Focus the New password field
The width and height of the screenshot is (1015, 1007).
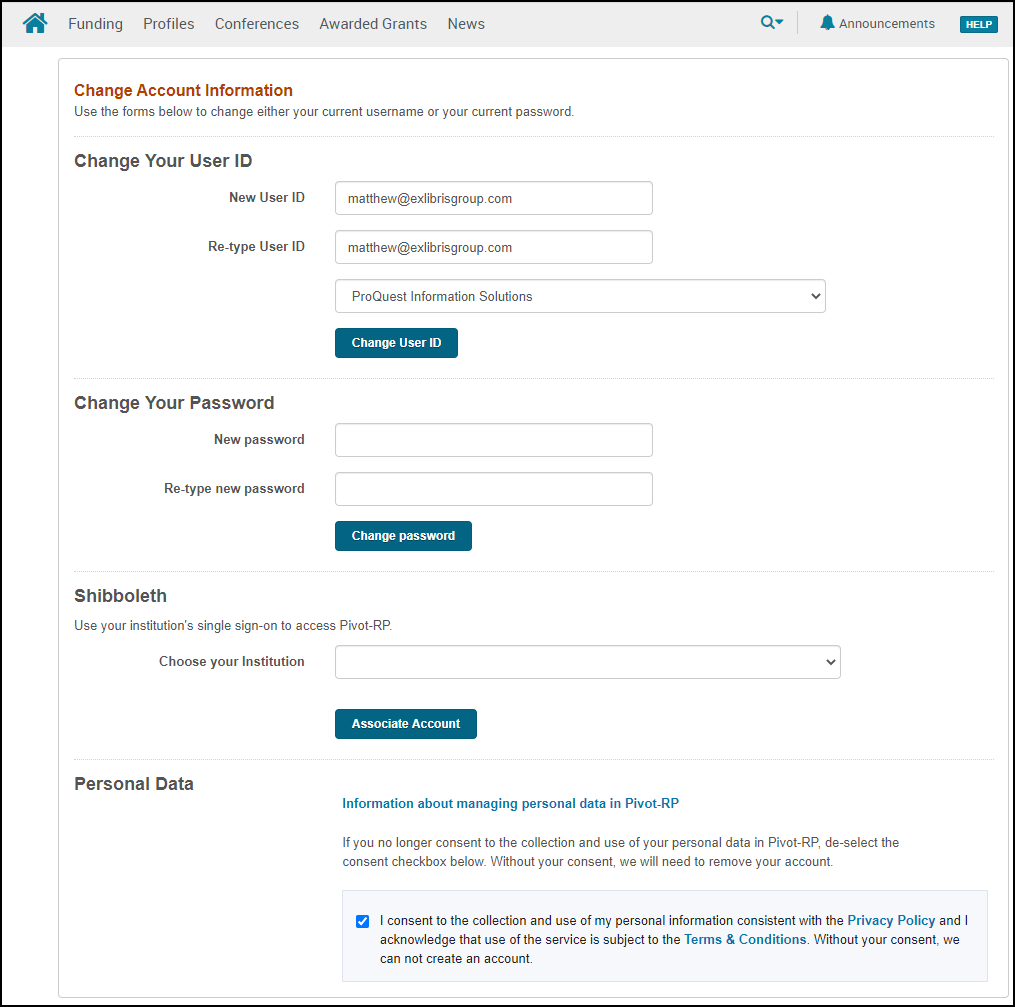[494, 440]
